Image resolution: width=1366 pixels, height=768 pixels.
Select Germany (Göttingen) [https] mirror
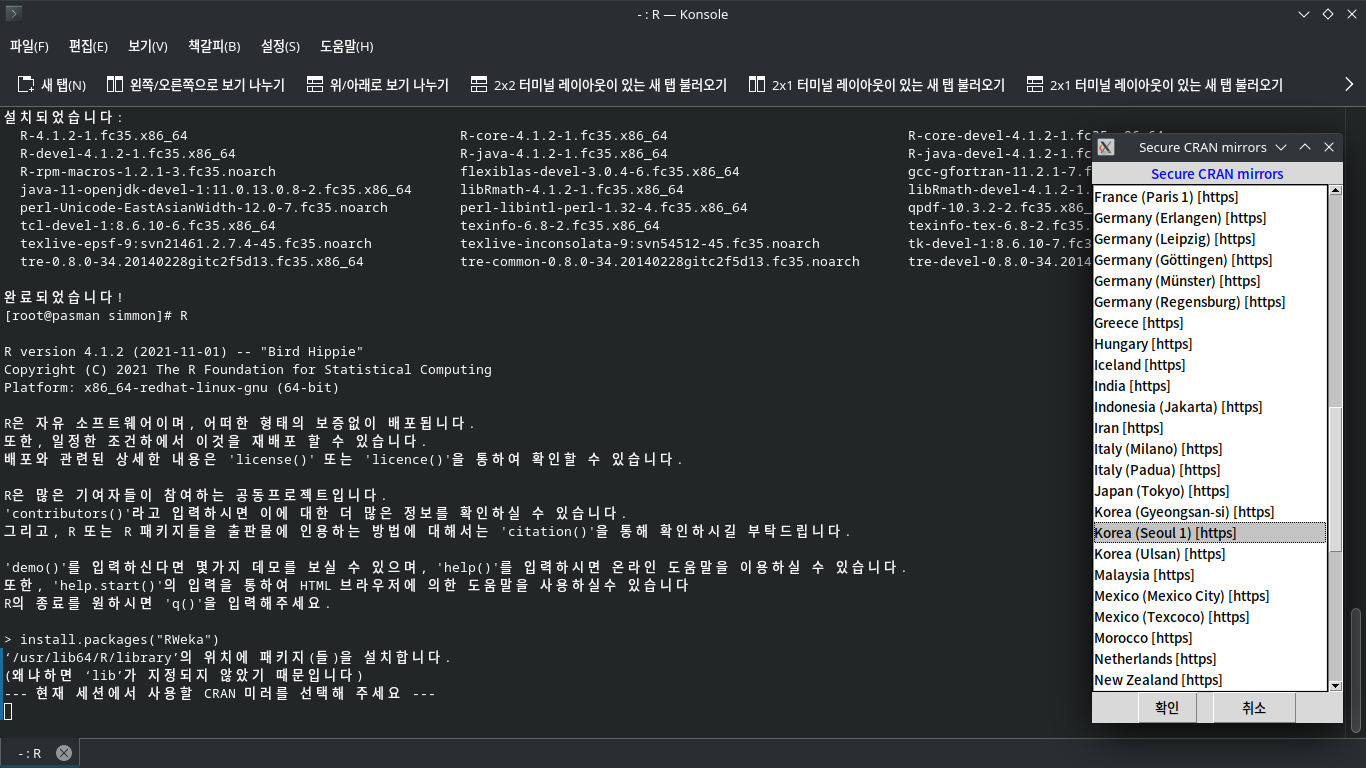pos(1210,260)
